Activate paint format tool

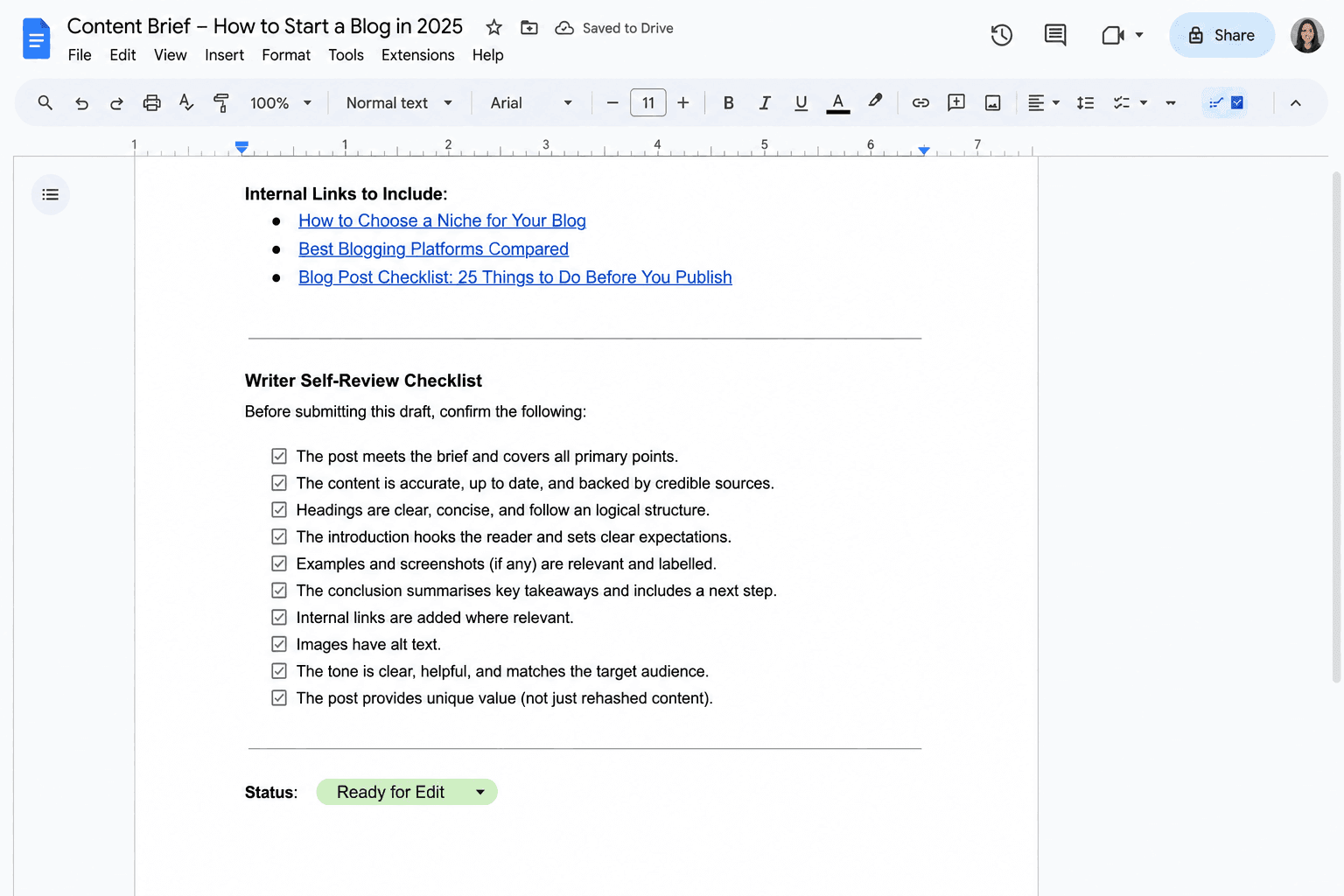tap(221, 102)
